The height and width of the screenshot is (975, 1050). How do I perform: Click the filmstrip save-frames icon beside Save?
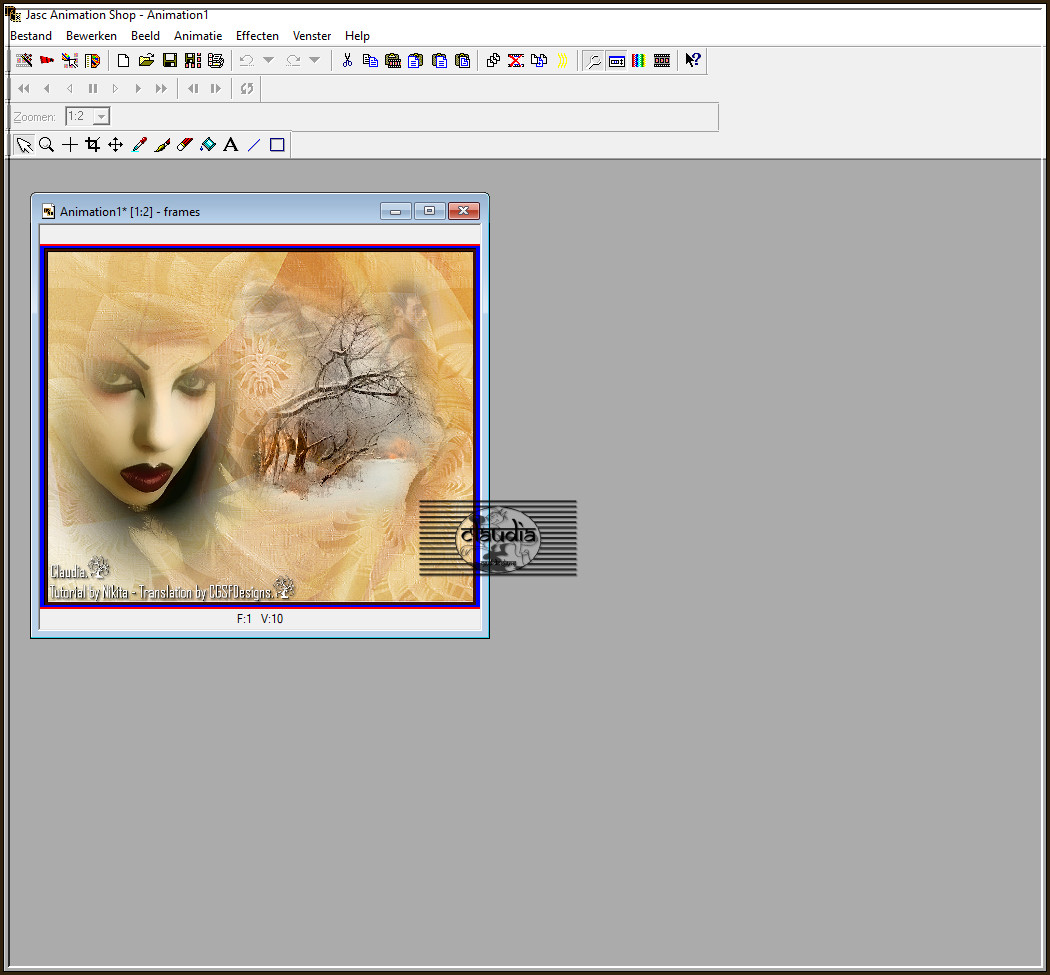[x=193, y=60]
